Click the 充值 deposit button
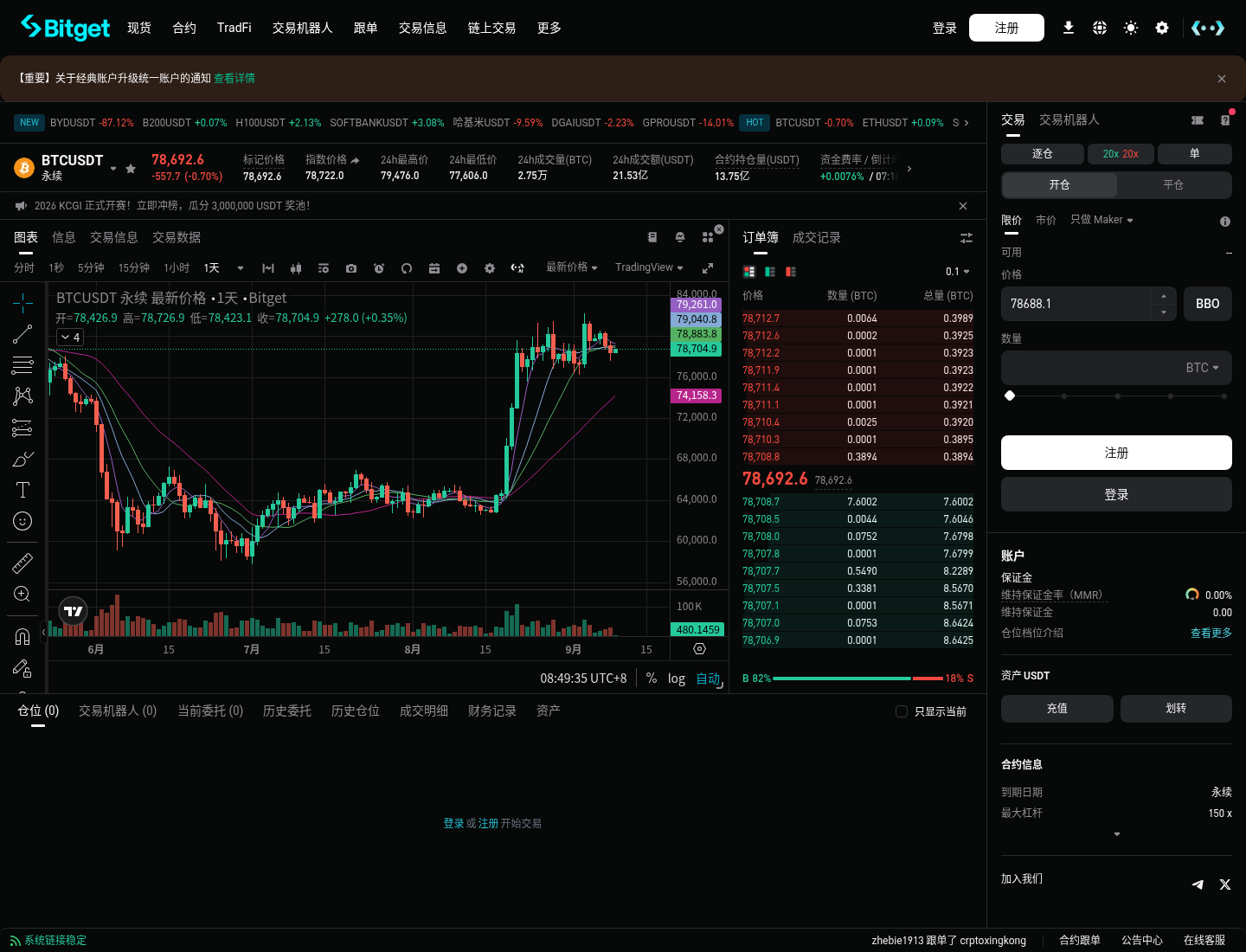This screenshot has height=952, width=1246. [1057, 708]
